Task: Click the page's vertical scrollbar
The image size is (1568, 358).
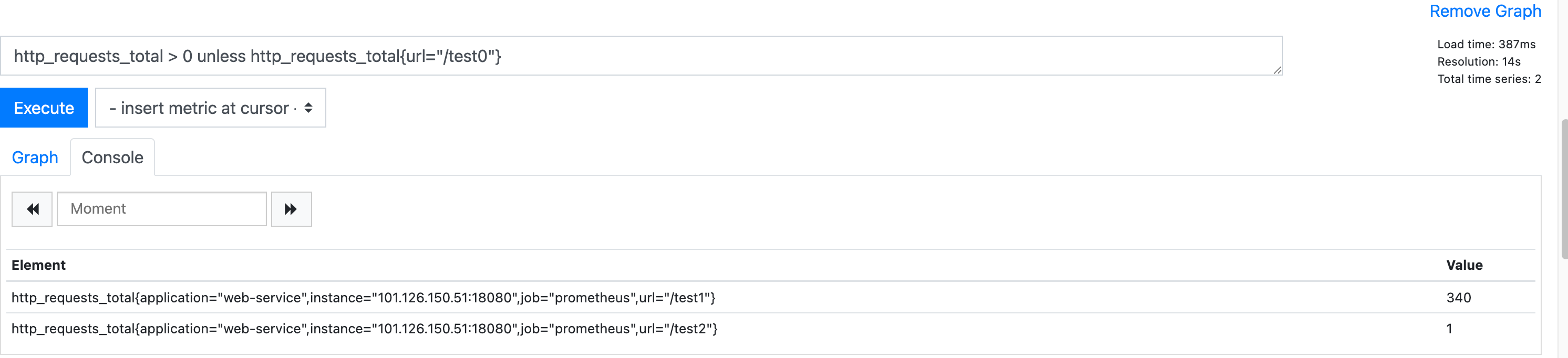Action: point(1564,188)
